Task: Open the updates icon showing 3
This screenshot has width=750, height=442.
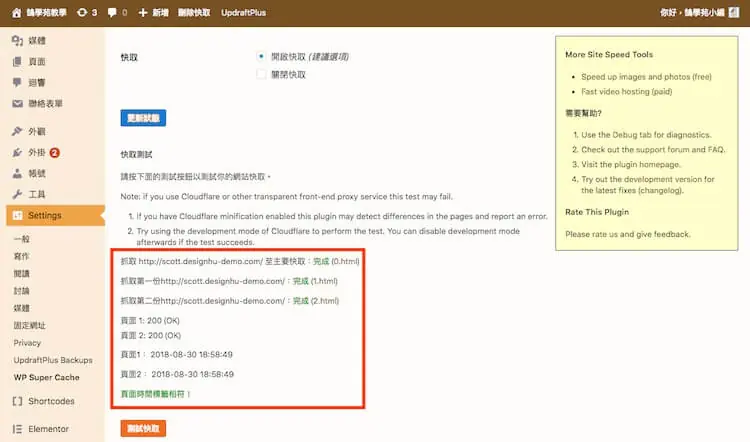Action: 82,12
